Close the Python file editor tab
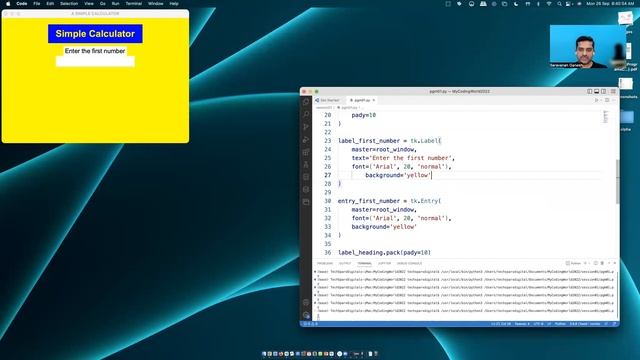 373,100
